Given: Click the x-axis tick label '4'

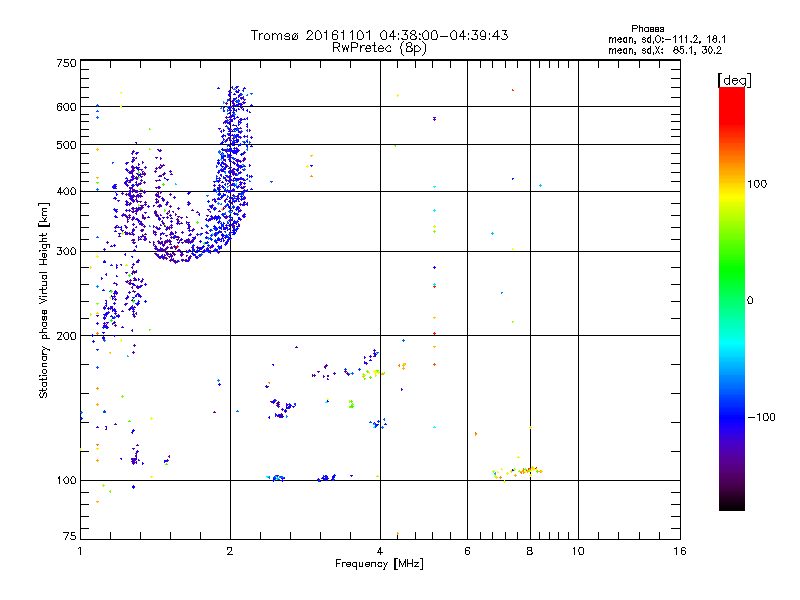Looking at the screenshot, I should (380, 551).
